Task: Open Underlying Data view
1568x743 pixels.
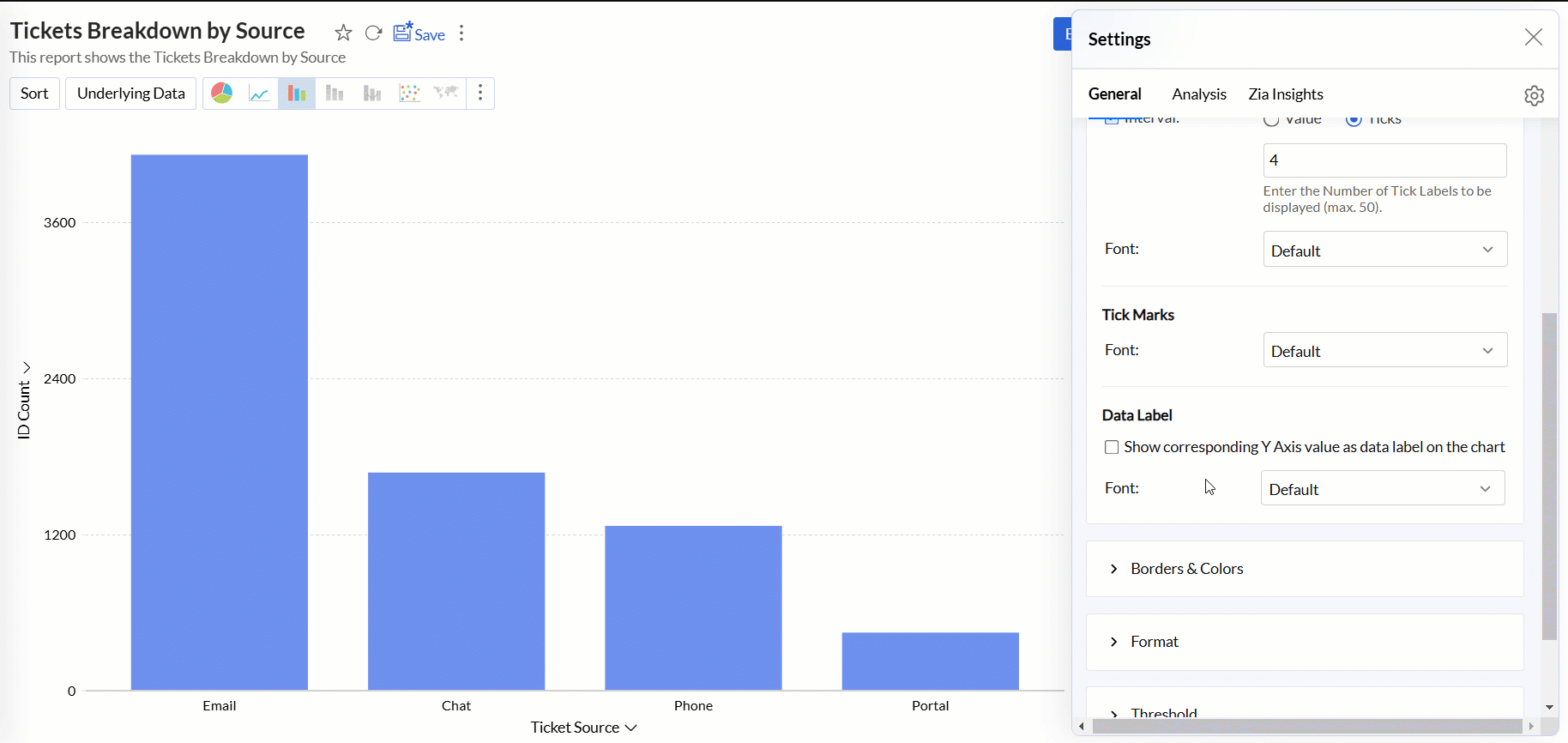Action: coord(130,94)
